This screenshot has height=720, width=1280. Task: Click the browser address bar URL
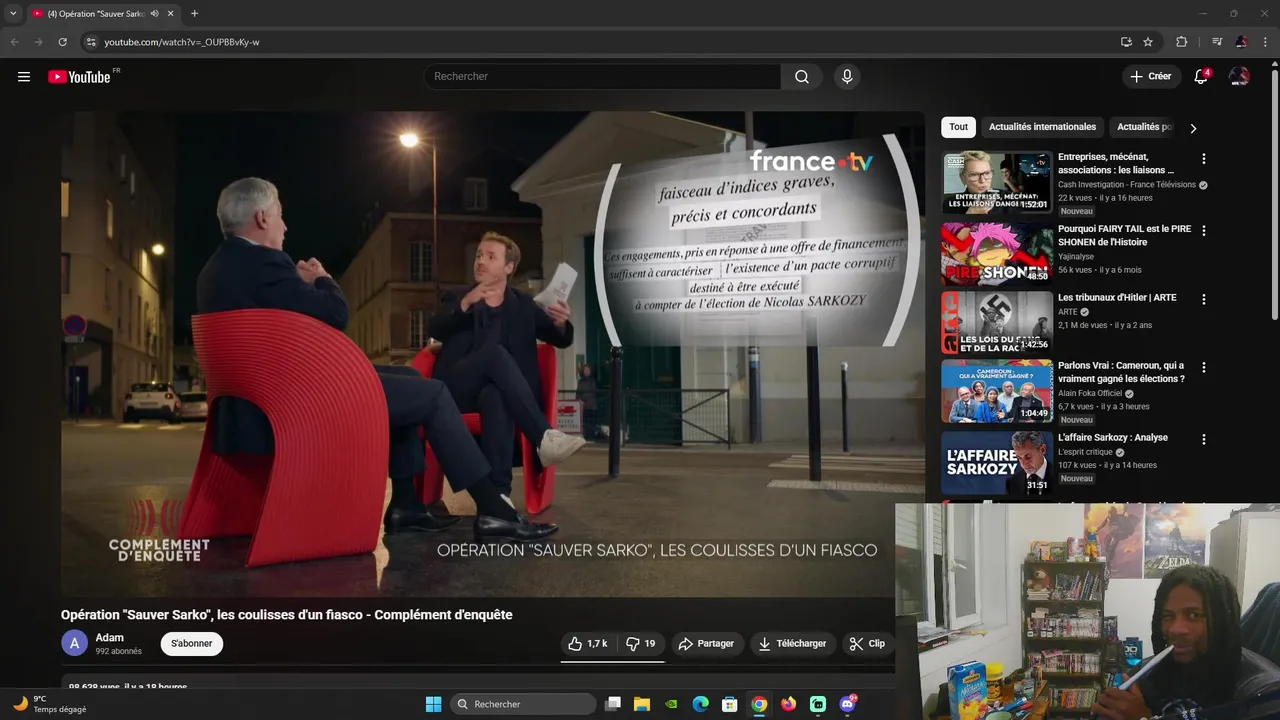tap(182, 42)
